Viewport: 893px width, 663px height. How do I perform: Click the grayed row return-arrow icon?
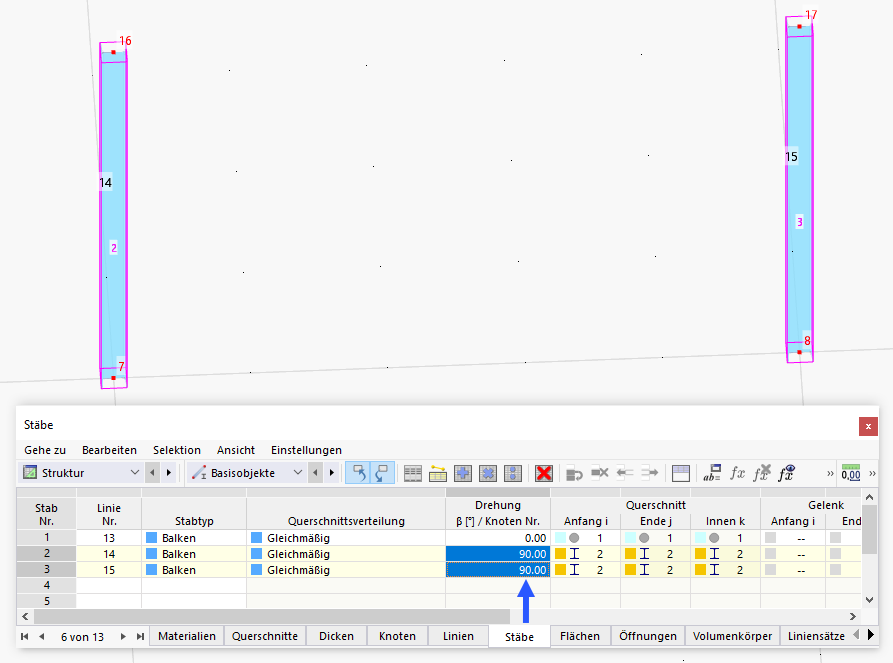[x=574, y=473]
